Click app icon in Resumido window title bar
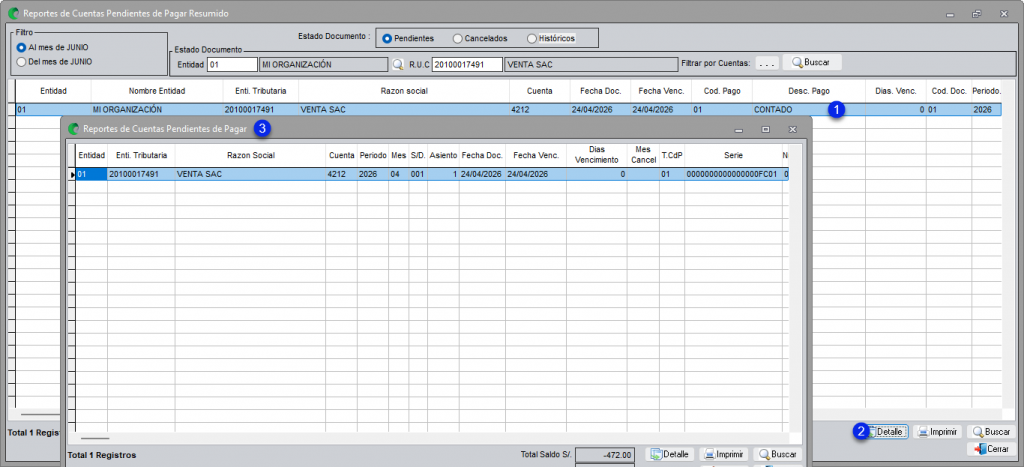1024x467 pixels. pyautogui.click(x=13, y=12)
